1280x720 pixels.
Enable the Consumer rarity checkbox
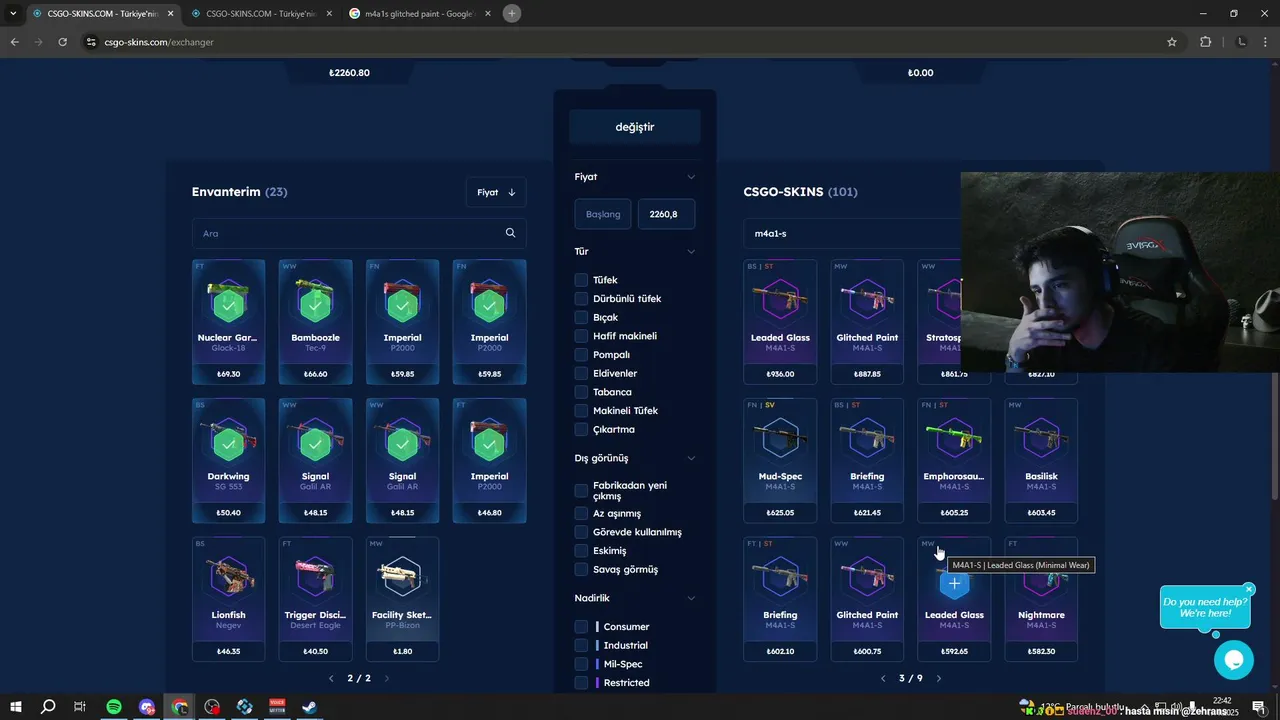click(x=581, y=627)
